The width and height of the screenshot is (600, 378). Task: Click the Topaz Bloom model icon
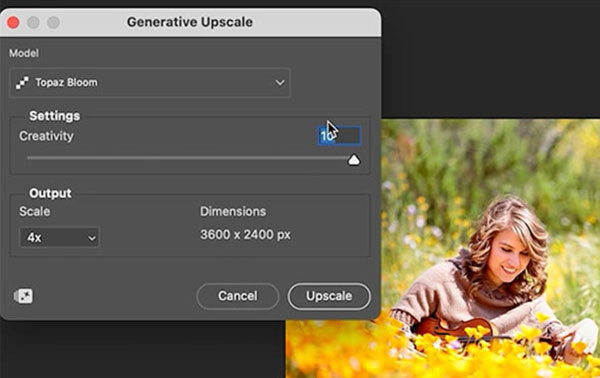coord(22,83)
